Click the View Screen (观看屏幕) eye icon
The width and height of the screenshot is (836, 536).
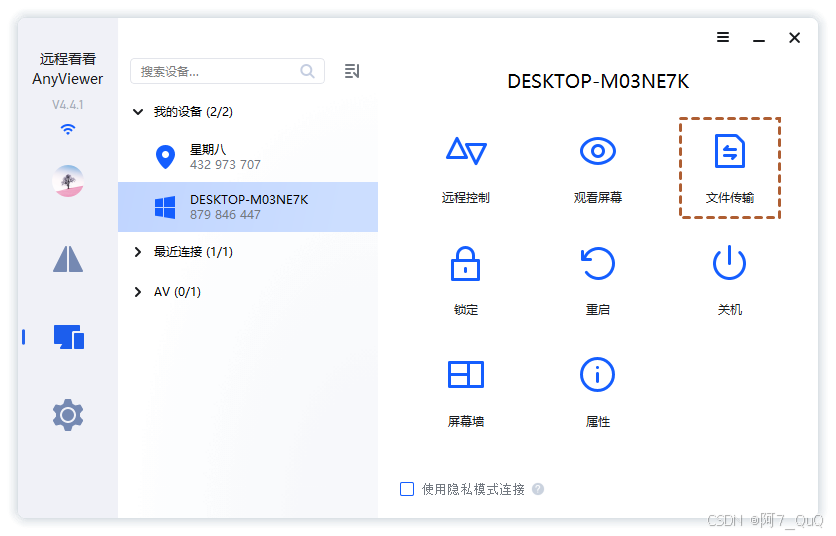tap(598, 151)
